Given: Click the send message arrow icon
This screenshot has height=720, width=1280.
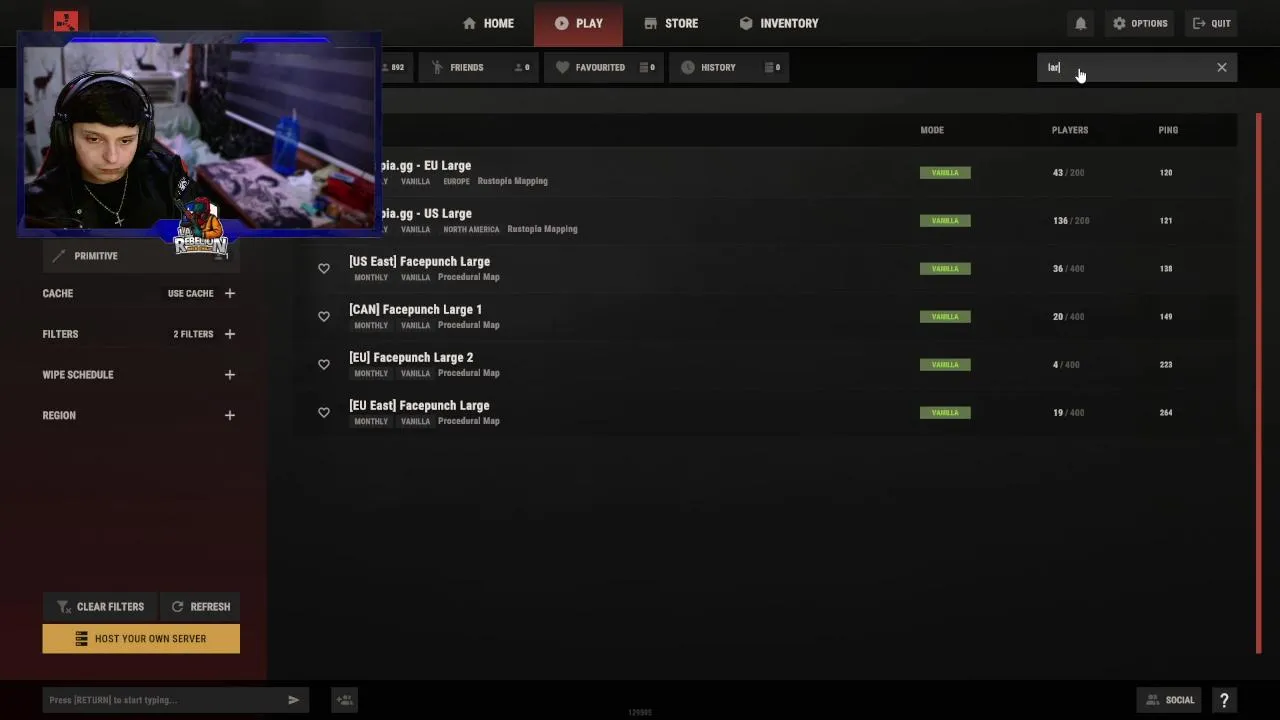Looking at the screenshot, I should 293,700.
